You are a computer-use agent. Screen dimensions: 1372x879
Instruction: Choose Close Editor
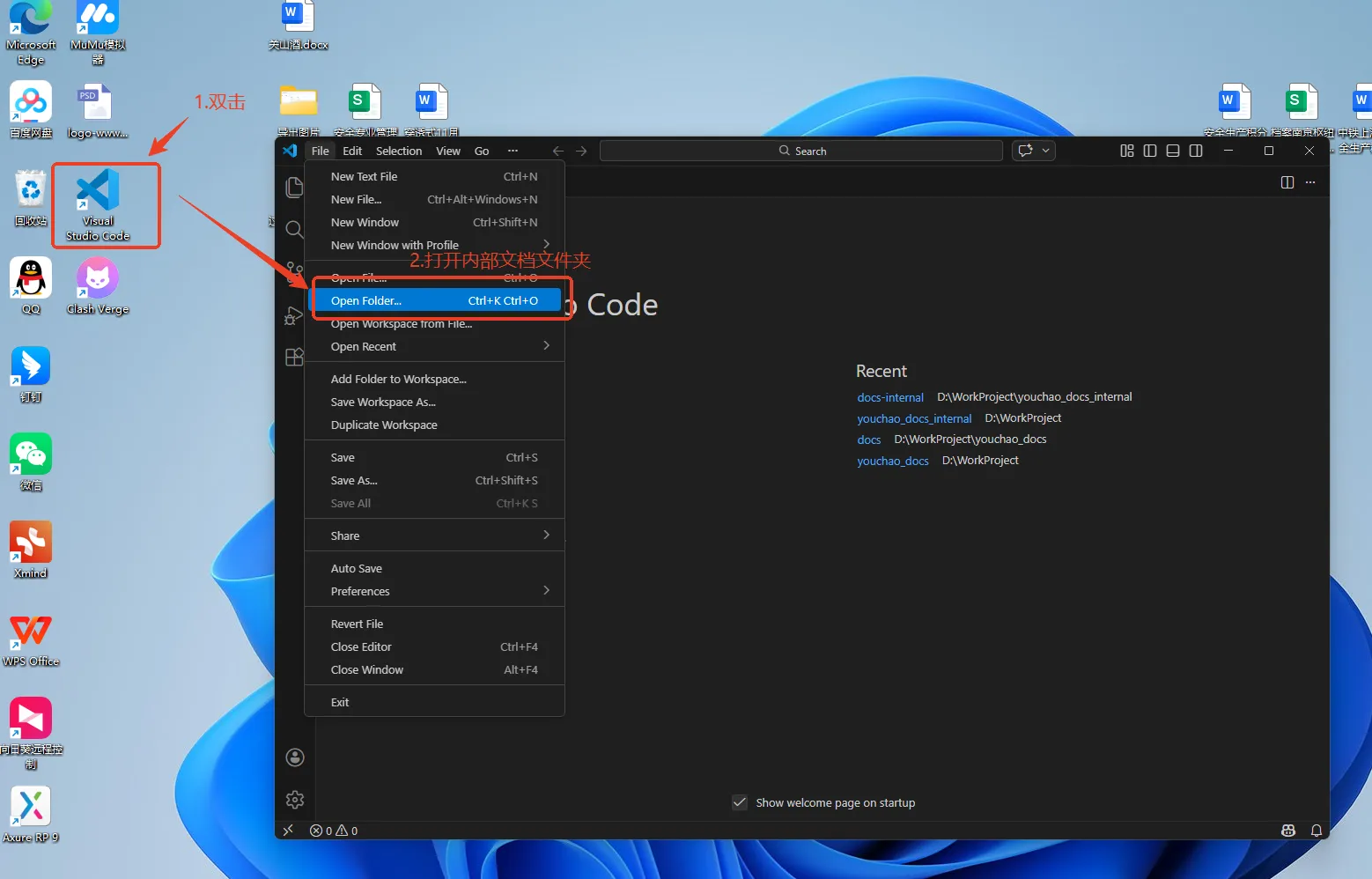(434, 646)
